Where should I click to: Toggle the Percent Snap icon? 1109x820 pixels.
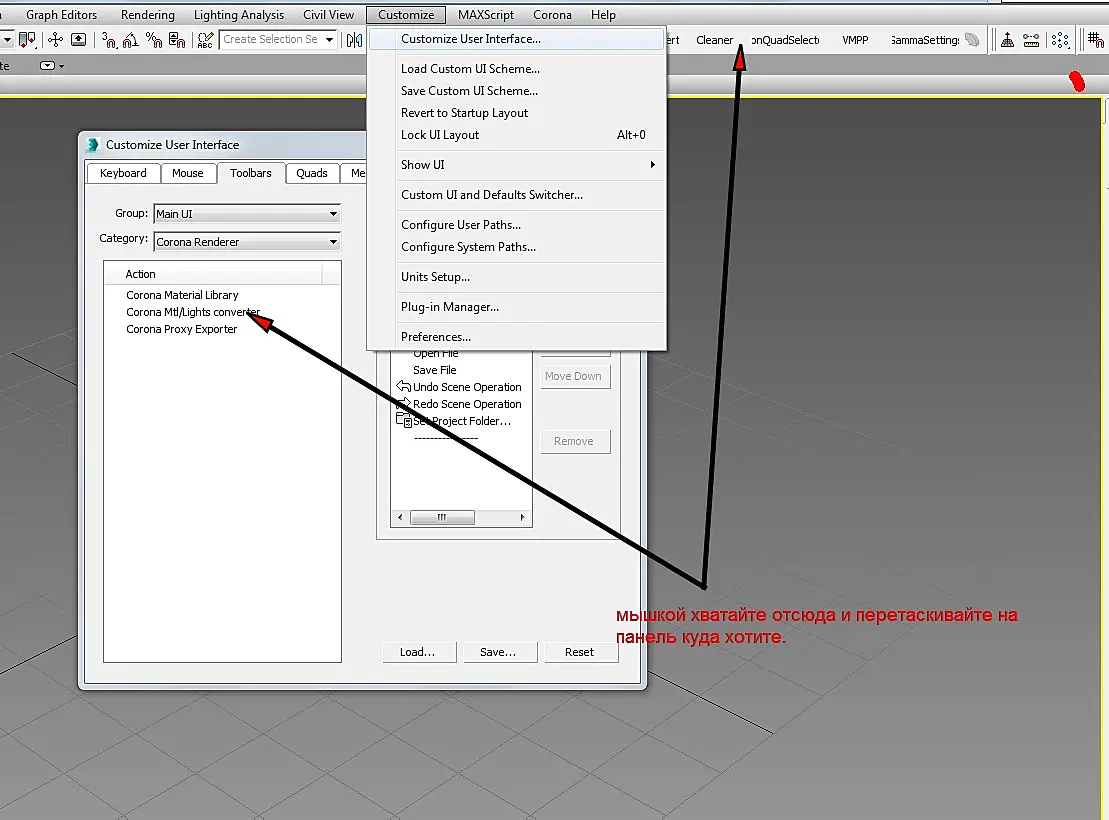153,40
